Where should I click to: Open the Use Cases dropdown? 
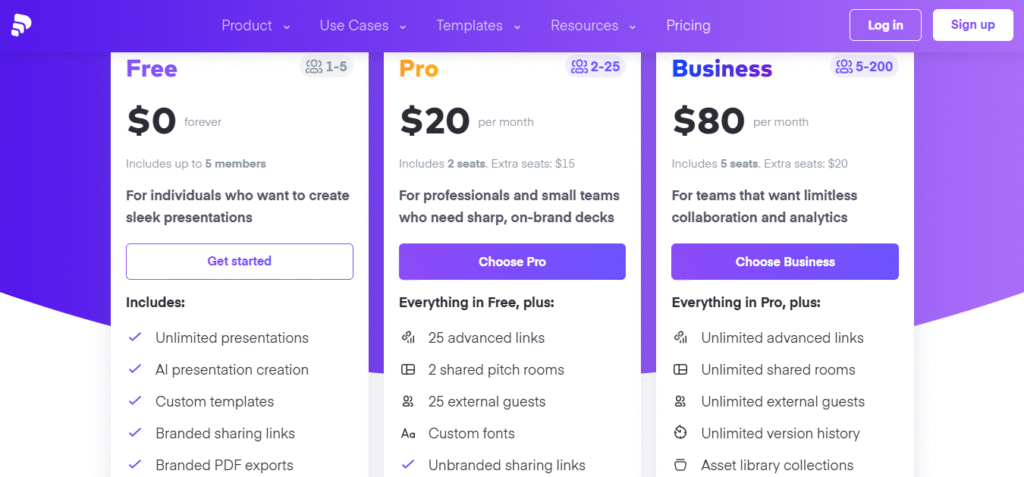click(363, 26)
